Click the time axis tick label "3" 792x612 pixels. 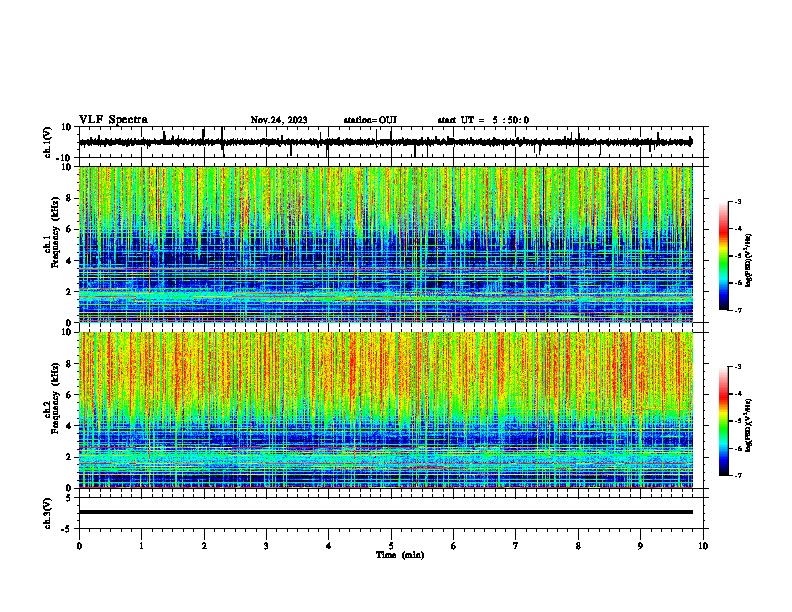point(266,546)
